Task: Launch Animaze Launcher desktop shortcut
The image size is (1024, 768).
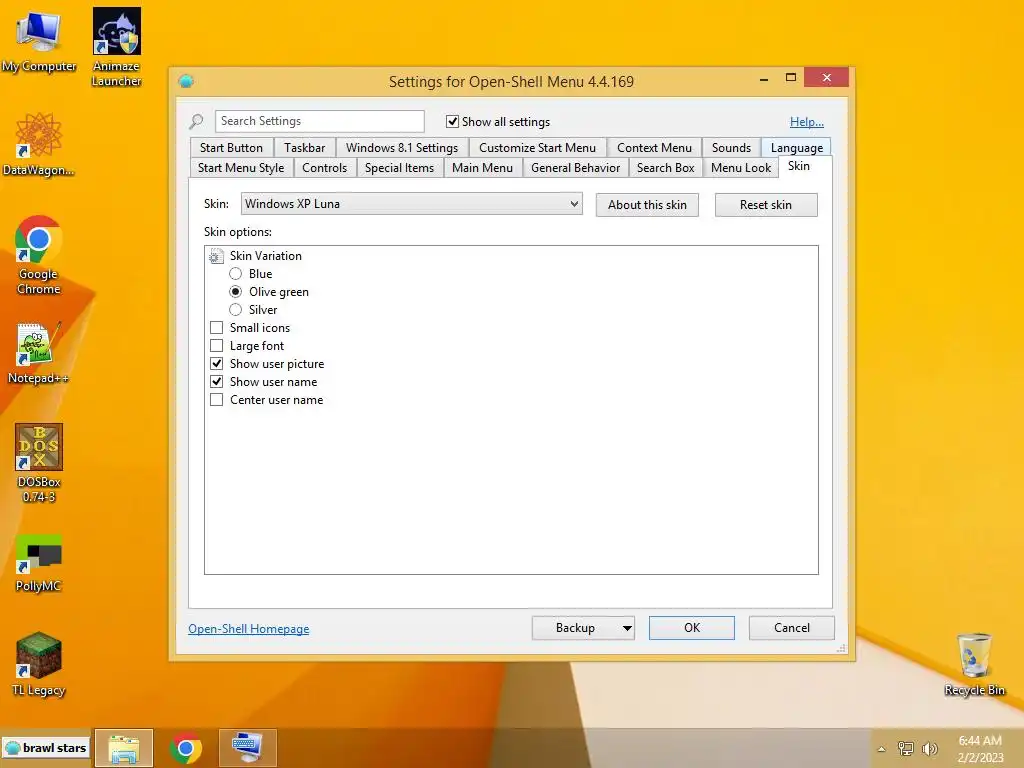Action: pyautogui.click(x=116, y=47)
